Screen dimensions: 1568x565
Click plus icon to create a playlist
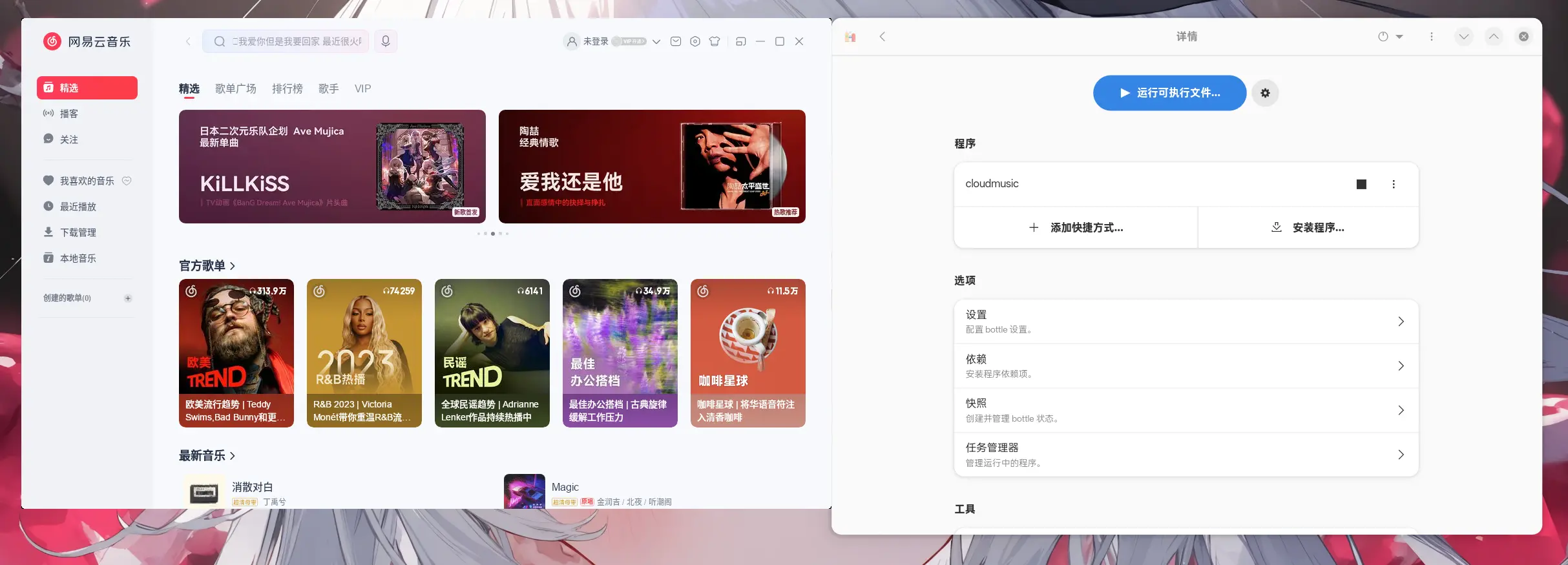[x=128, y=298]
